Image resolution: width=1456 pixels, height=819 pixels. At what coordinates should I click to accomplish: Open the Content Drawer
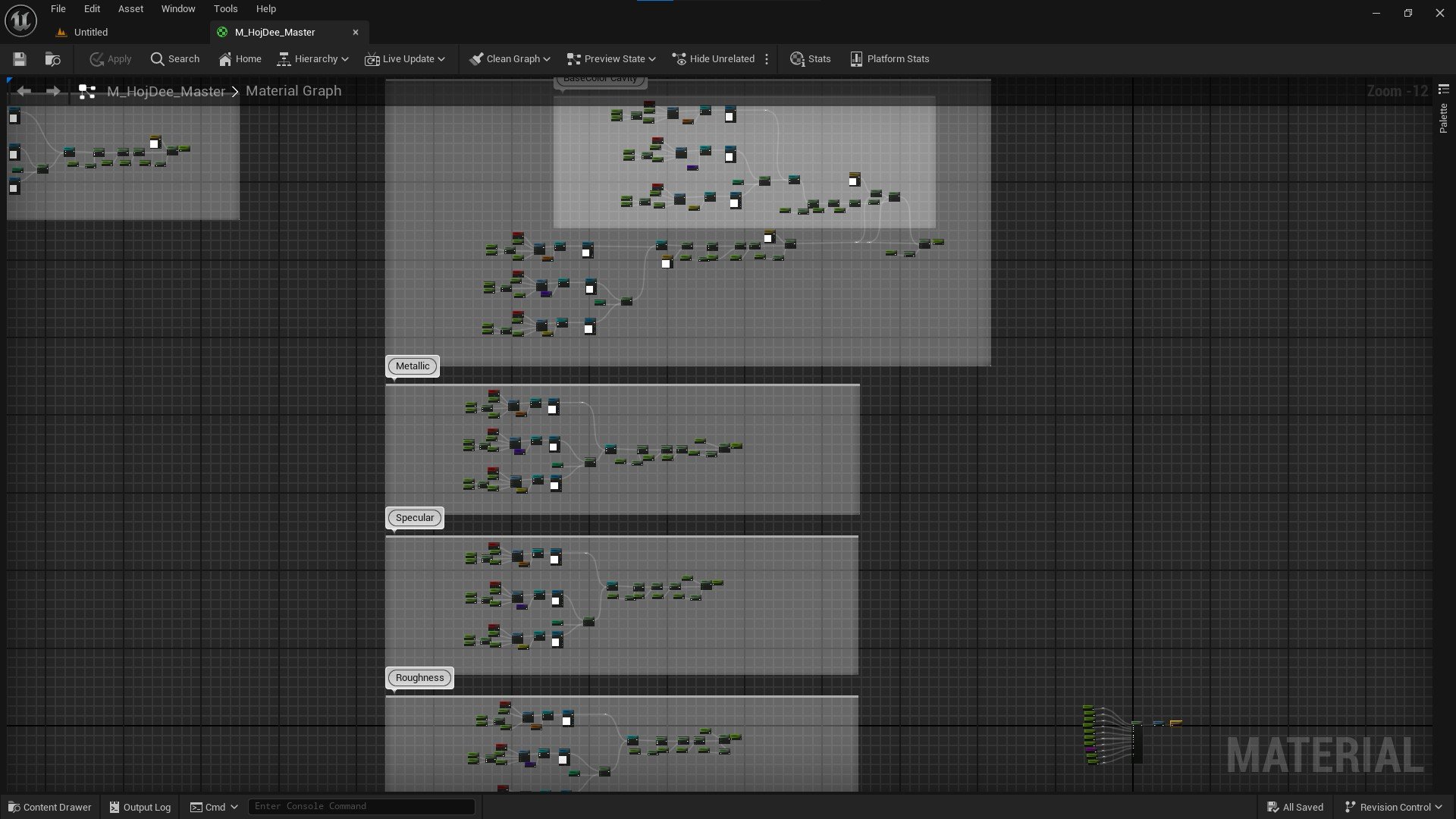pos(49,807)
